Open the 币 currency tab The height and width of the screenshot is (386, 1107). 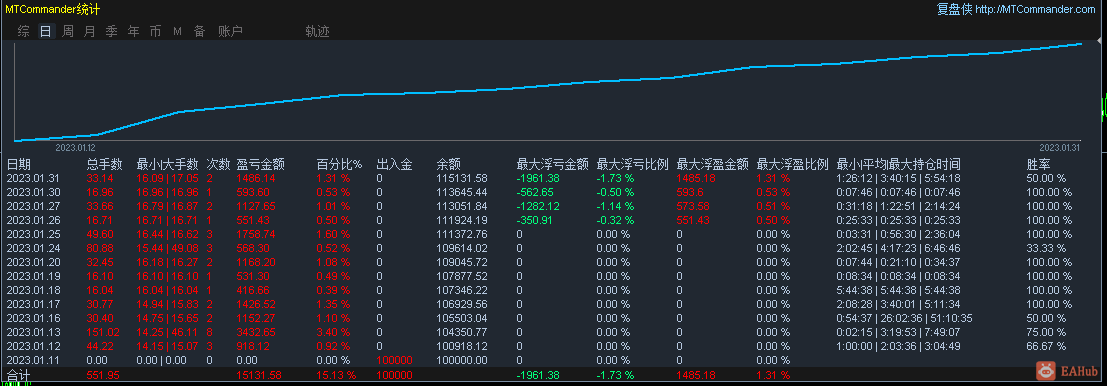pyautogui.click(x=155, y=31)
